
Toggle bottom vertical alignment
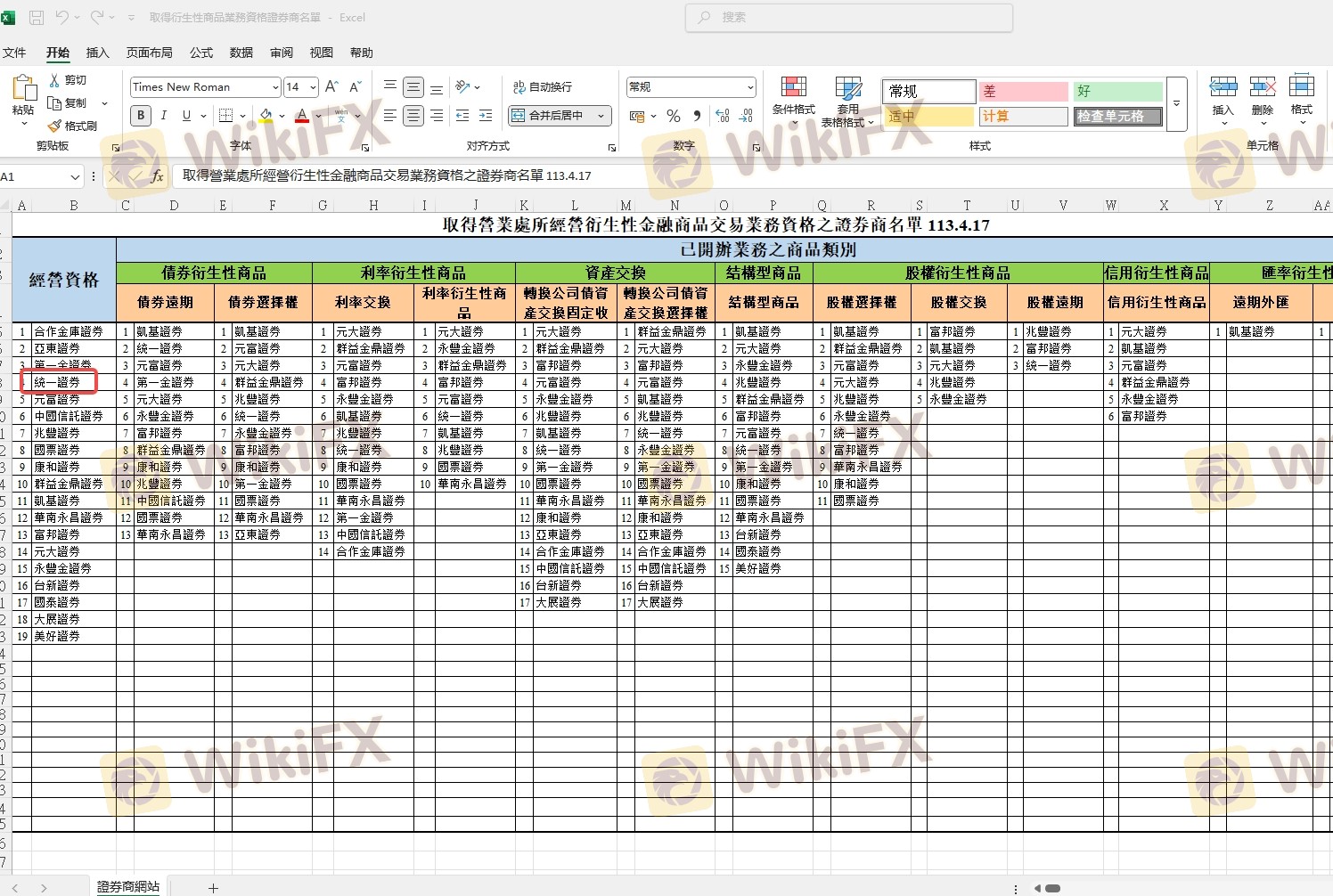pos(437,86)
